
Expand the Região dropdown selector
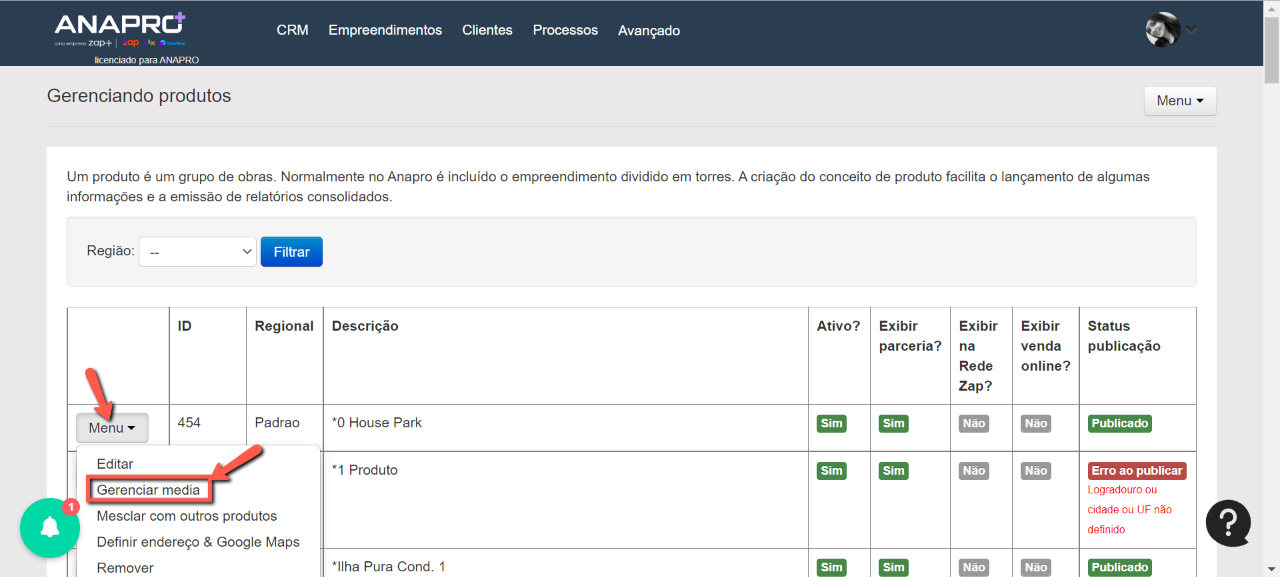(198, 252)
